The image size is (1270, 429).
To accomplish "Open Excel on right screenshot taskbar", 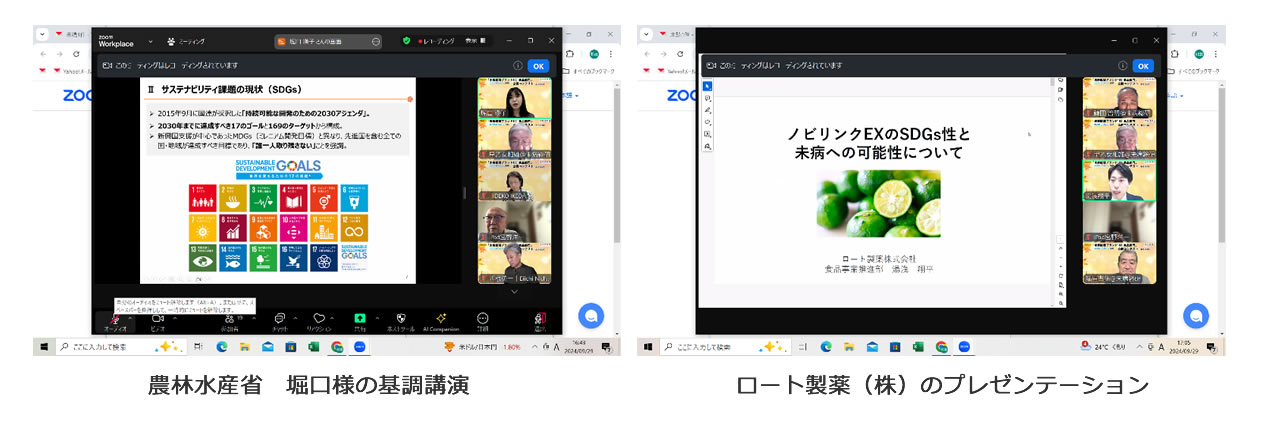I will coord(917,347).
